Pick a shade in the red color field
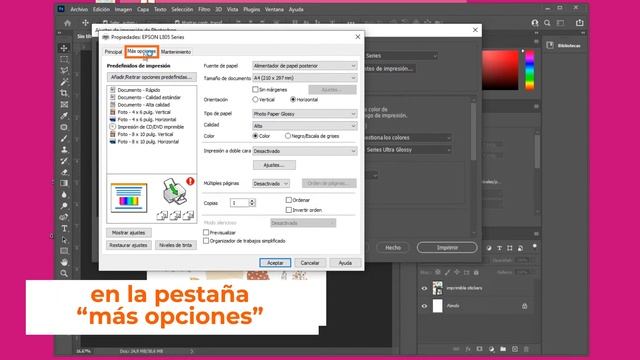 (500, 70)
